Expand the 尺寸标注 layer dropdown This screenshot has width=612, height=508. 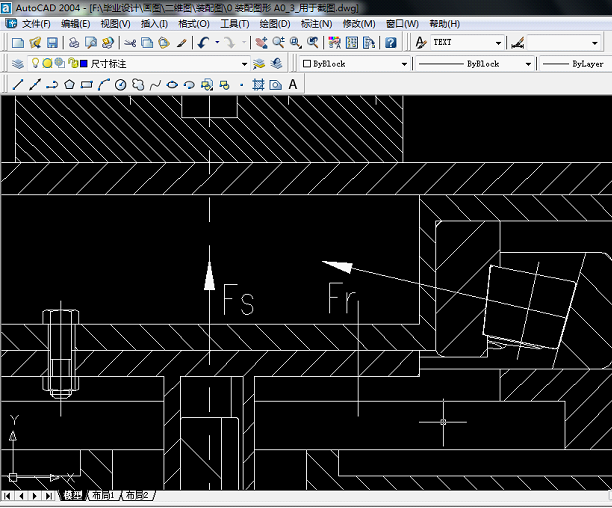click(244, 64)
